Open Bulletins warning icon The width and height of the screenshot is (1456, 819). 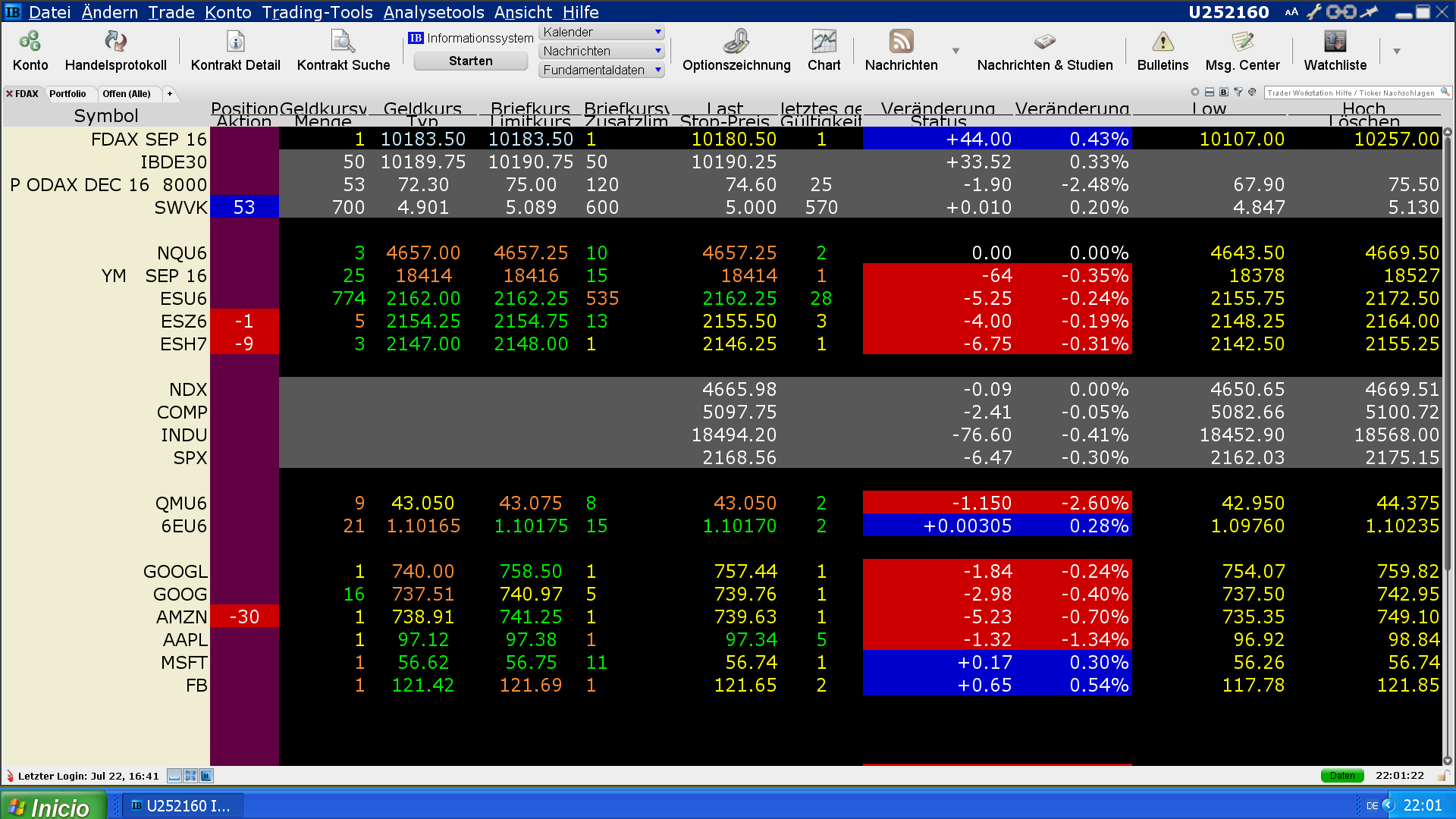pos(1163,42)
